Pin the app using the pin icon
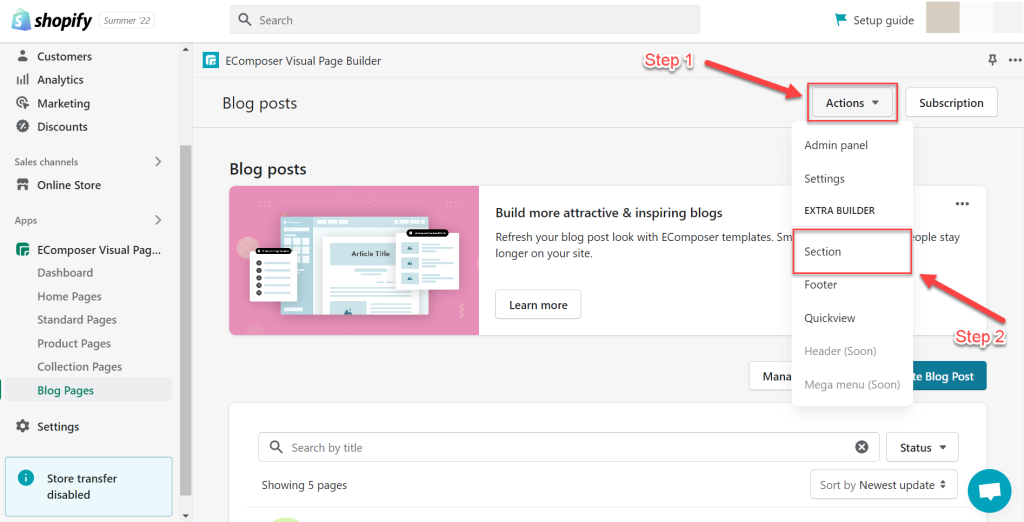 click(x=993, y=60)
